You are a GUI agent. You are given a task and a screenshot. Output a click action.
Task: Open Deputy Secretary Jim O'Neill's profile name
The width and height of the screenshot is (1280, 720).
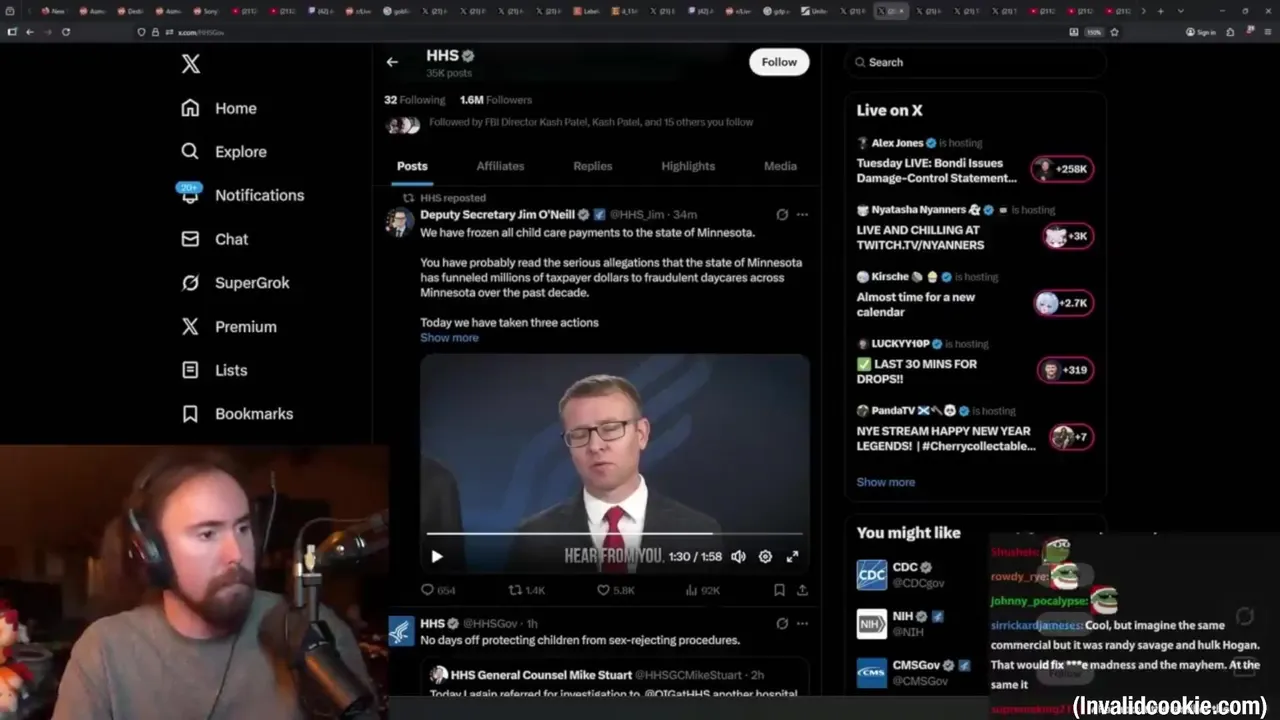pos(497,215)
